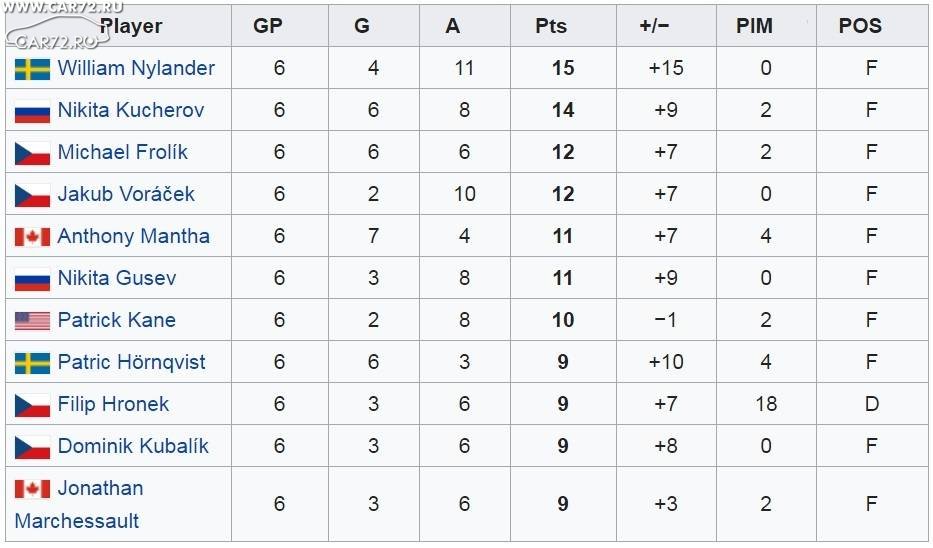Select the POS column header

click(860, 26)
